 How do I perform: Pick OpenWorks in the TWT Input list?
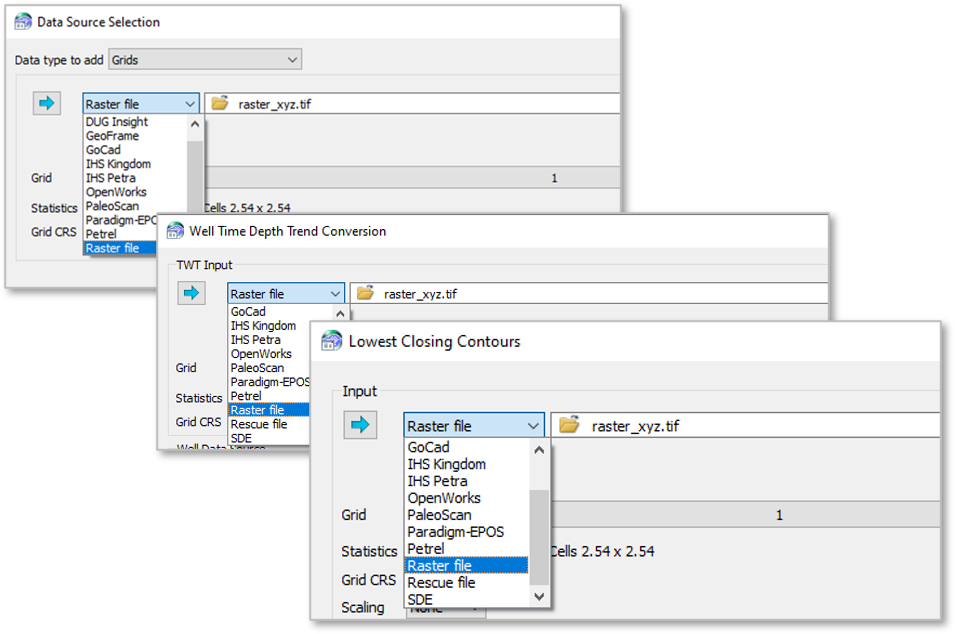tap(261, 353)
